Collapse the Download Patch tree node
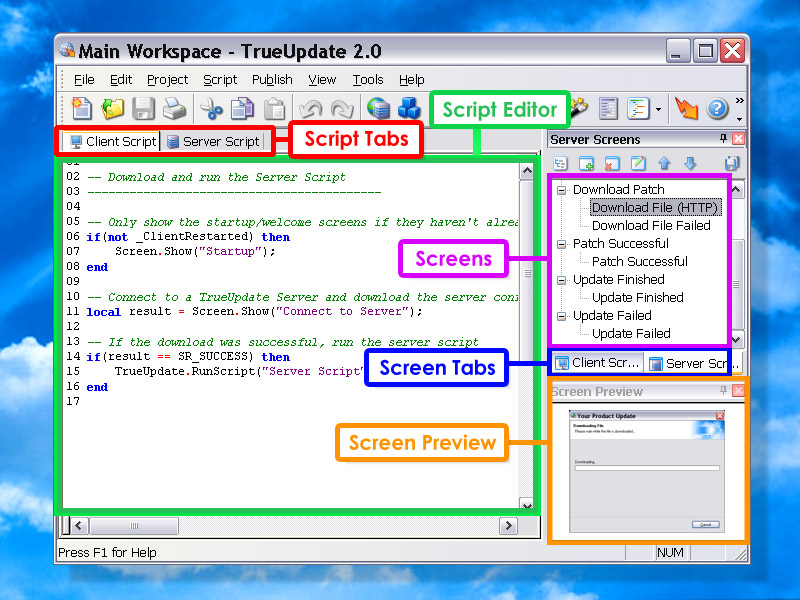The image size is (800, 600). [561, 190]
